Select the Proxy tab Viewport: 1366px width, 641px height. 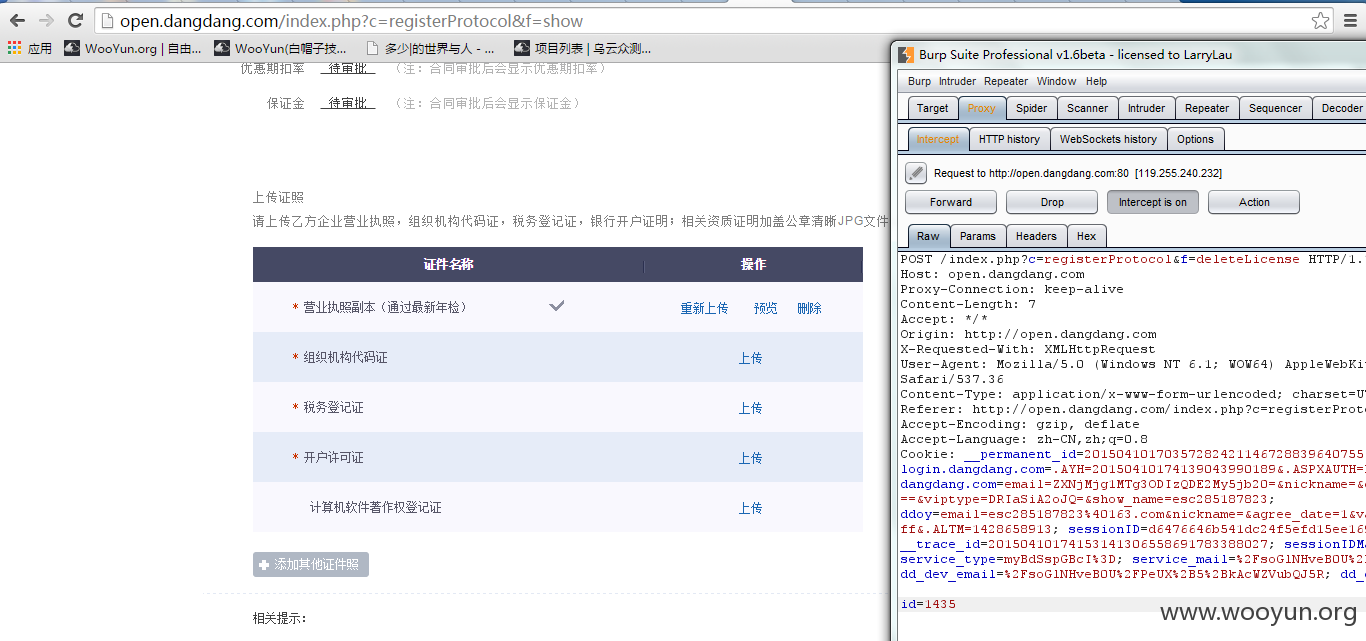(981, 108)
